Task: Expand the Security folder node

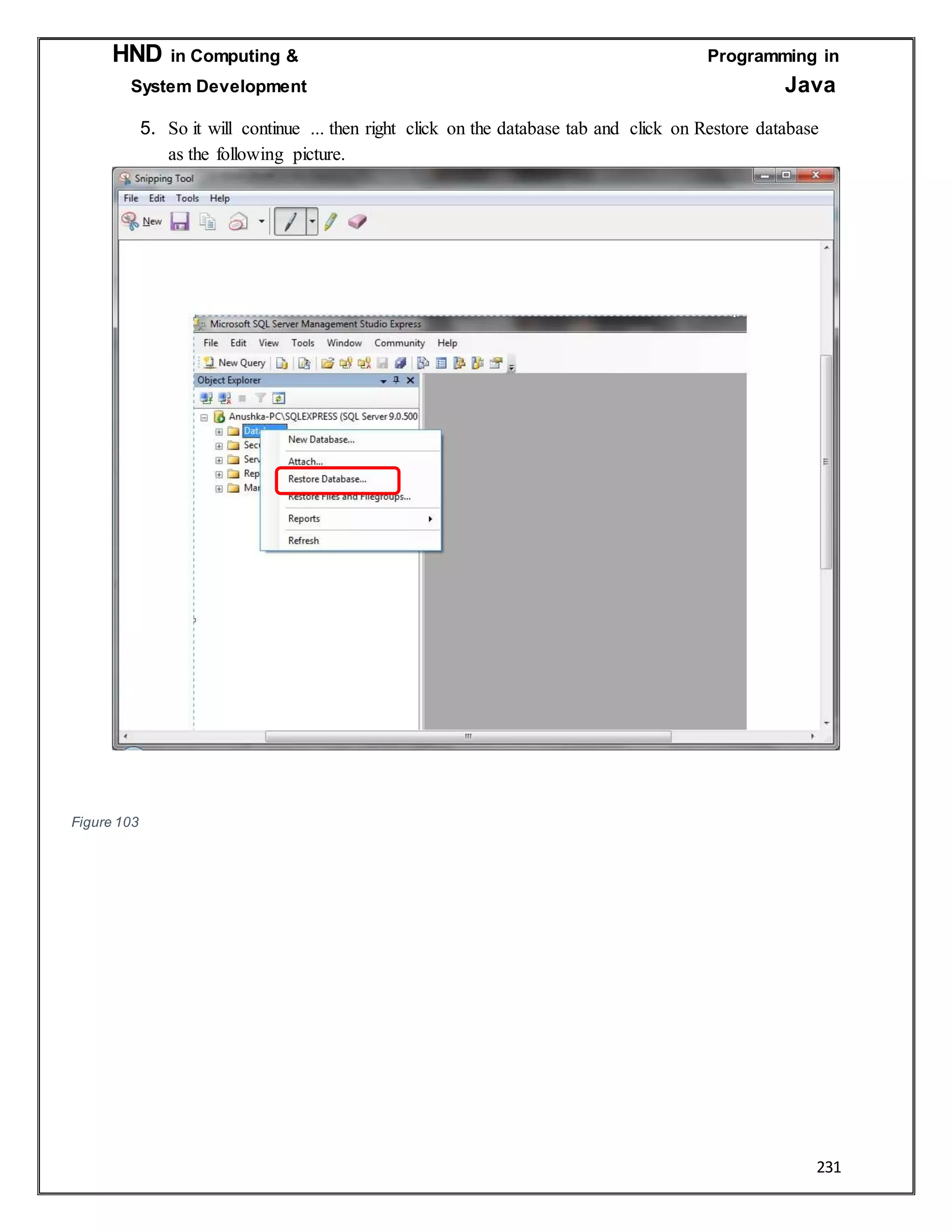Action: [219, 446]
